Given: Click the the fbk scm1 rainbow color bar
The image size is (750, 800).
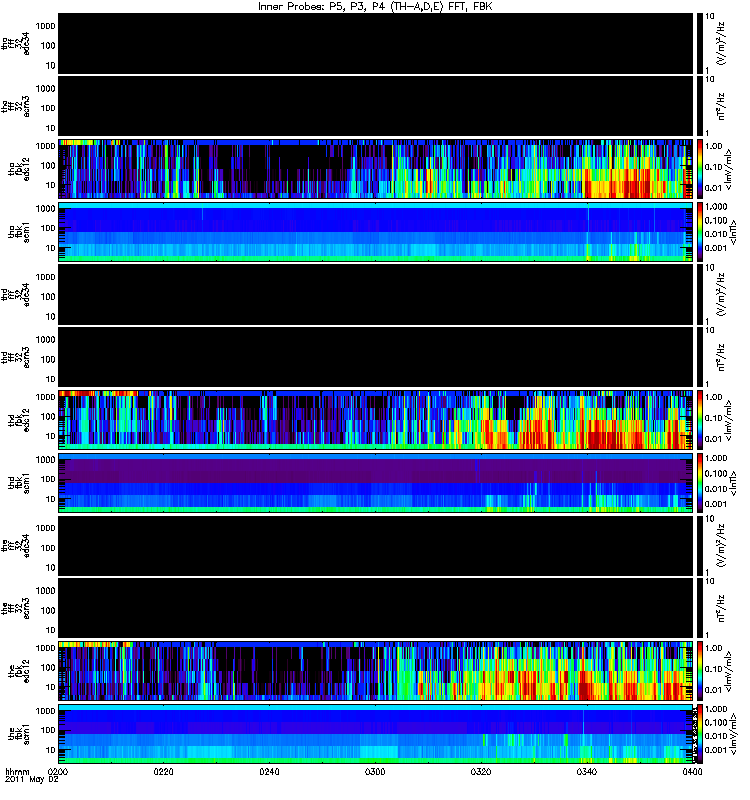Looking at the screenshot, I should 700,734.
